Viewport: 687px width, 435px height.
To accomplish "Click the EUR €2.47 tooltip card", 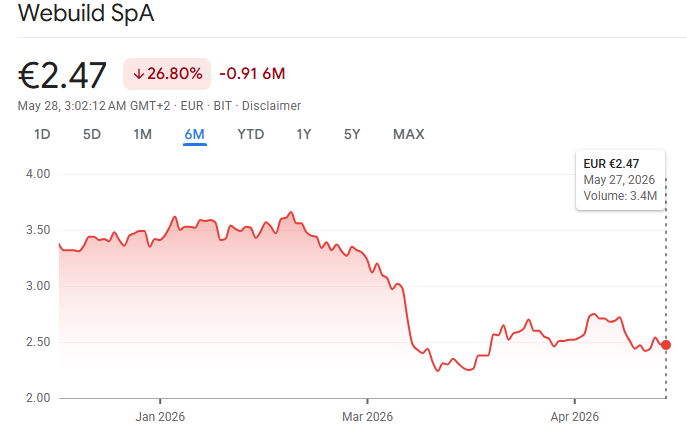I will click(x=620, y=180).
